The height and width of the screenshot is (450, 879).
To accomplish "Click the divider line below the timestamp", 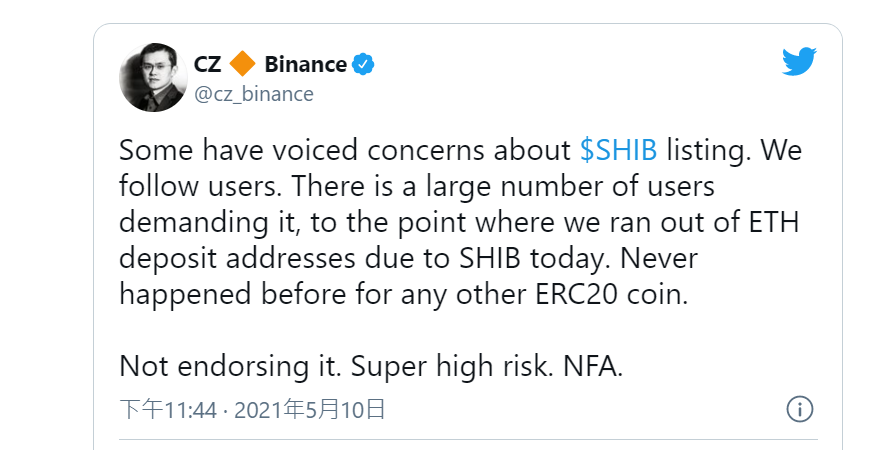I will pyautogui.click(x=468, y=439).
